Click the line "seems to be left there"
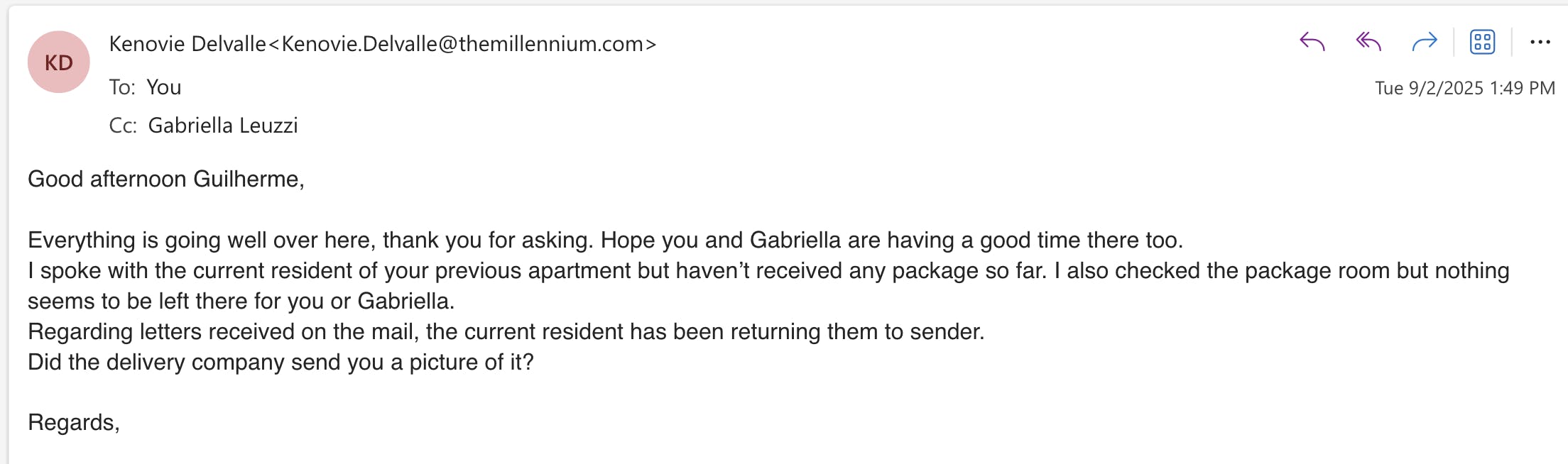Screen dimensions: 1568x464 (x=241, y=301)
